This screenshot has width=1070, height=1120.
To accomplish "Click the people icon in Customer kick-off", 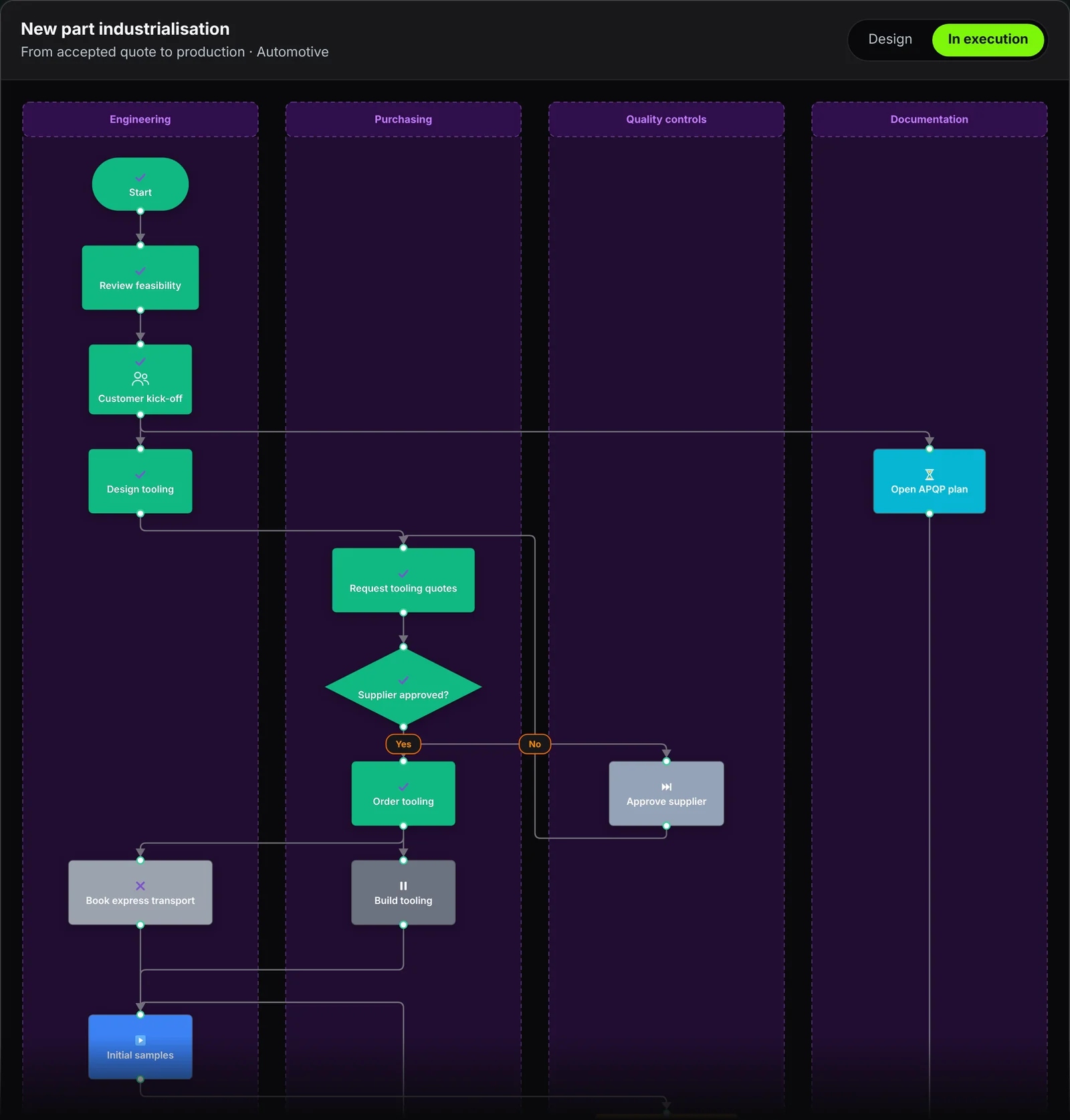I will click(140, 379).
